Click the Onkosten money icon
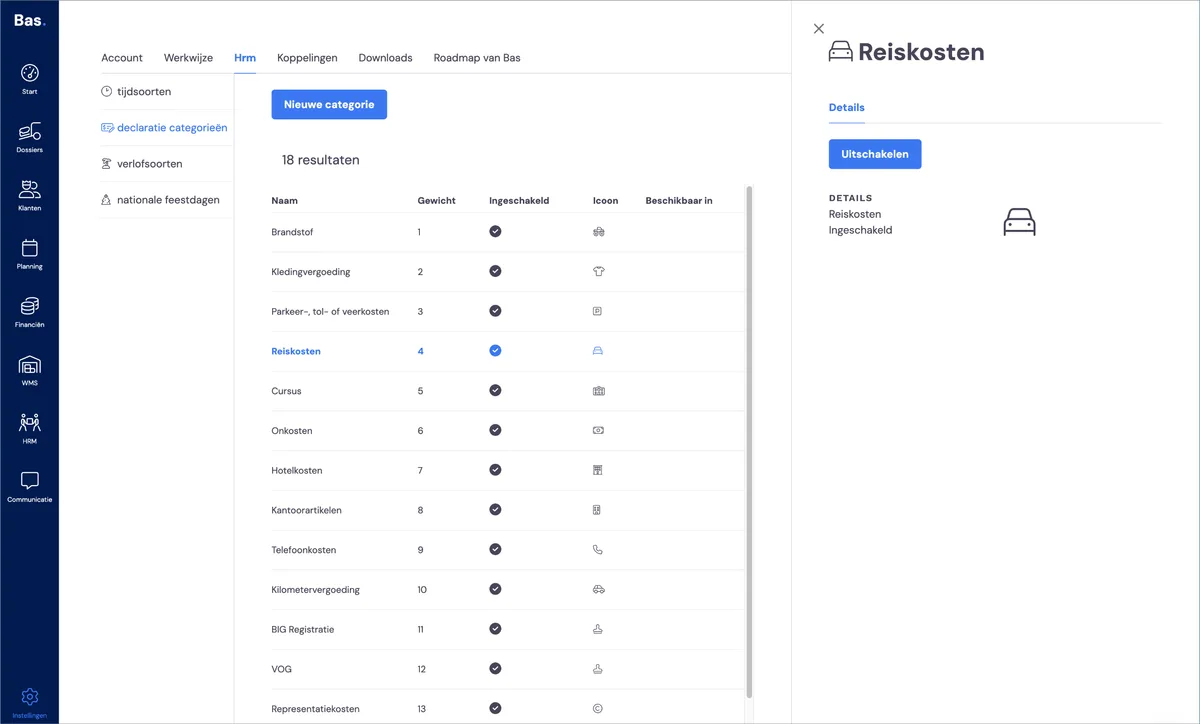This screenshot has width=1200, height=724. [x=598, y=430]
